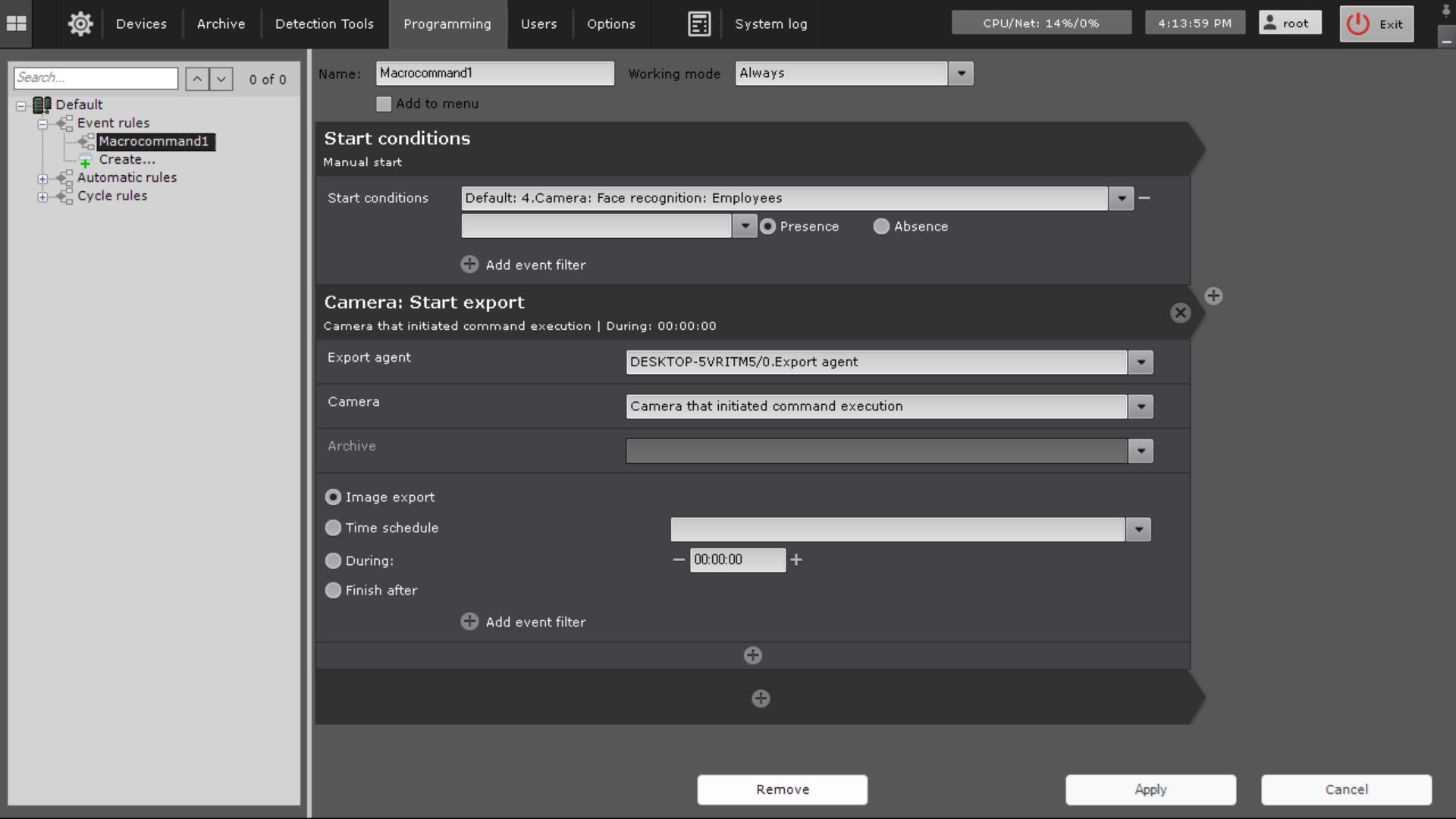Click the macro Name input field
This screenshot has height=819, width=1456.
click(x=494, y=74)
